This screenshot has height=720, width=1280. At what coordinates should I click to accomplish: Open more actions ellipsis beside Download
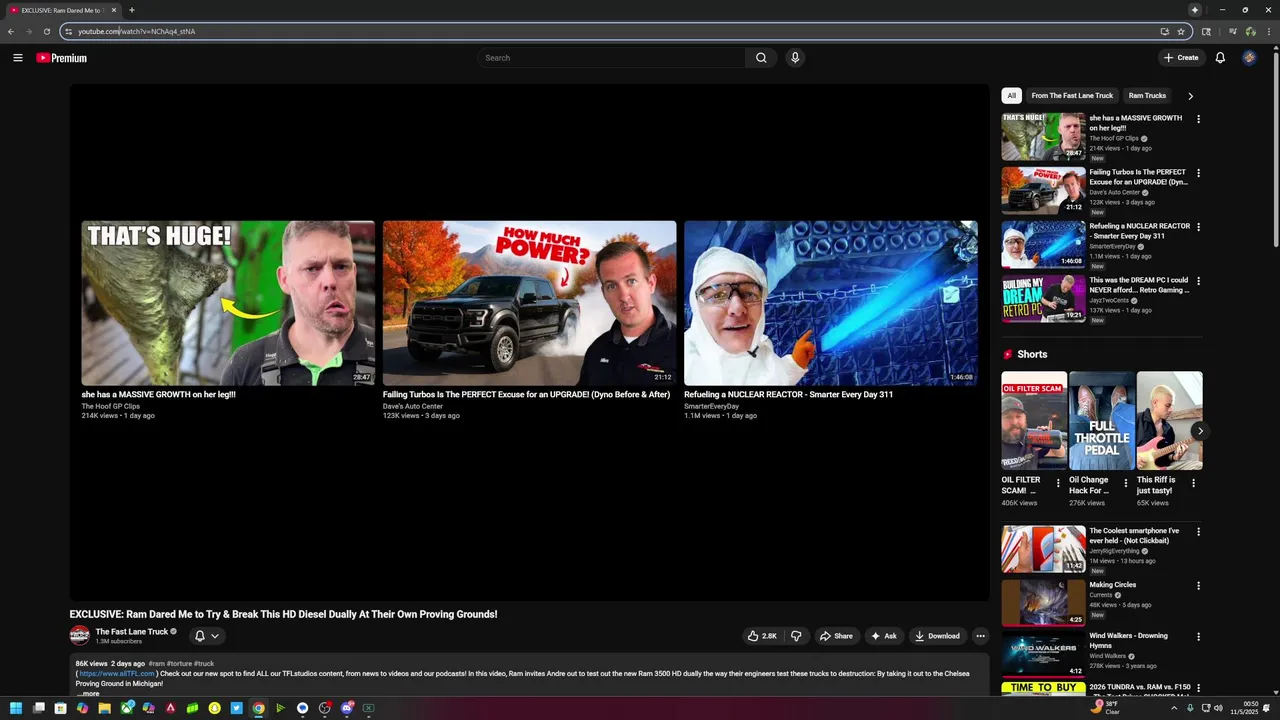pos(980,636)
